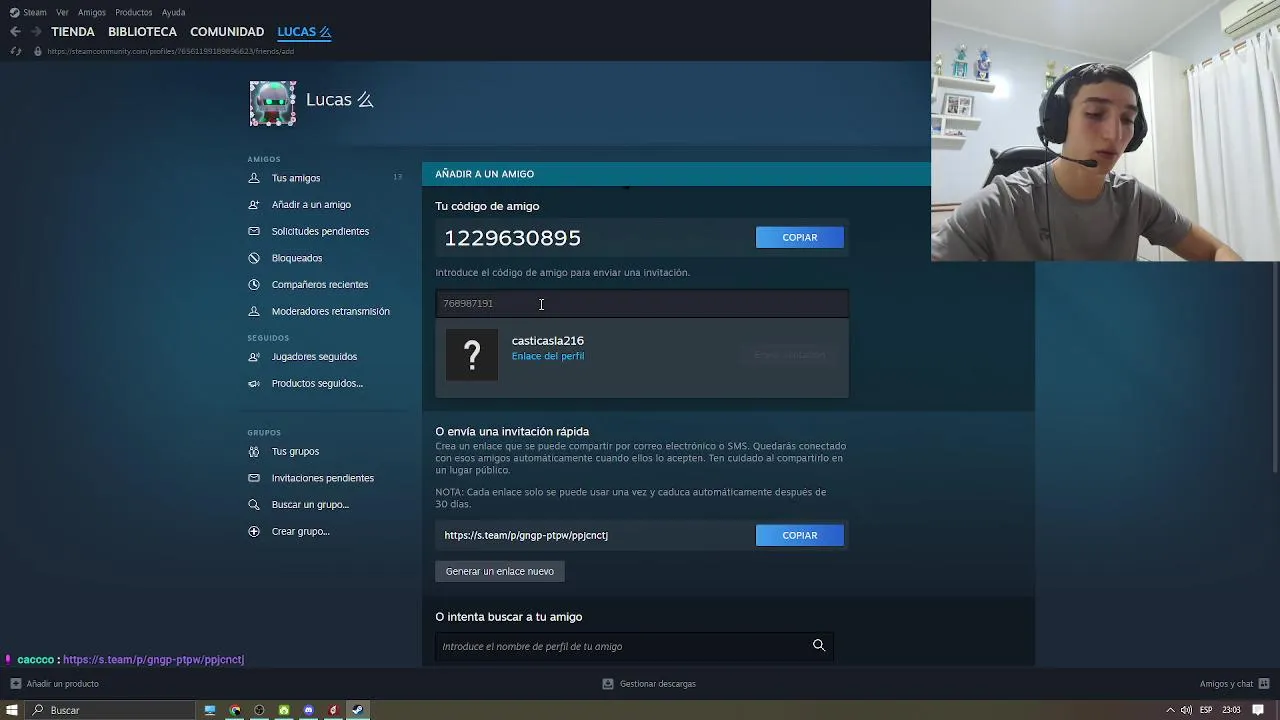Click the Lucas profile name
This screenshot has height=720, width=1280.
point(340,100)
